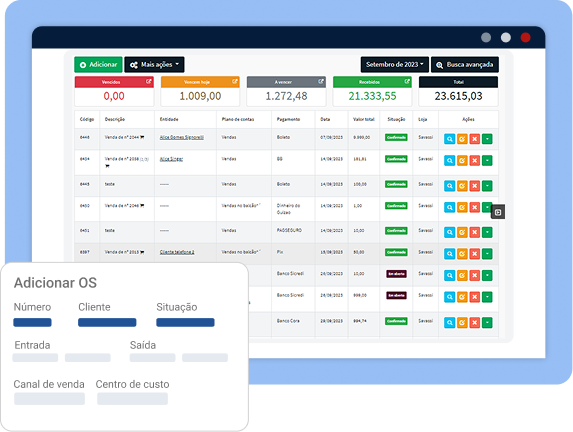This screenshot has height=432, width=573.
Task: Click the Número field in Adicionar OS
Action: point(32,322)
